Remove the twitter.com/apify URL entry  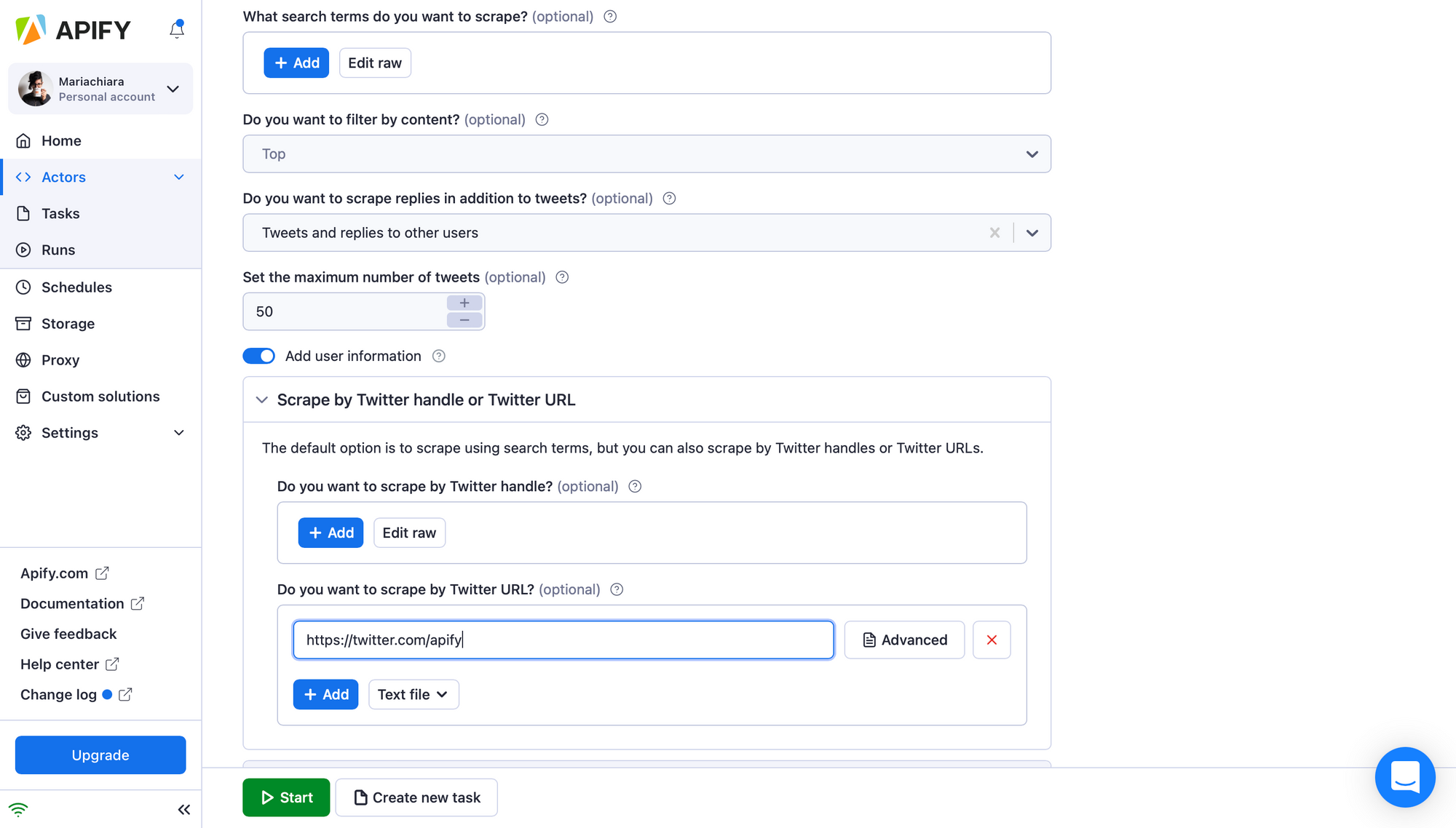click(x=992, y=640)
